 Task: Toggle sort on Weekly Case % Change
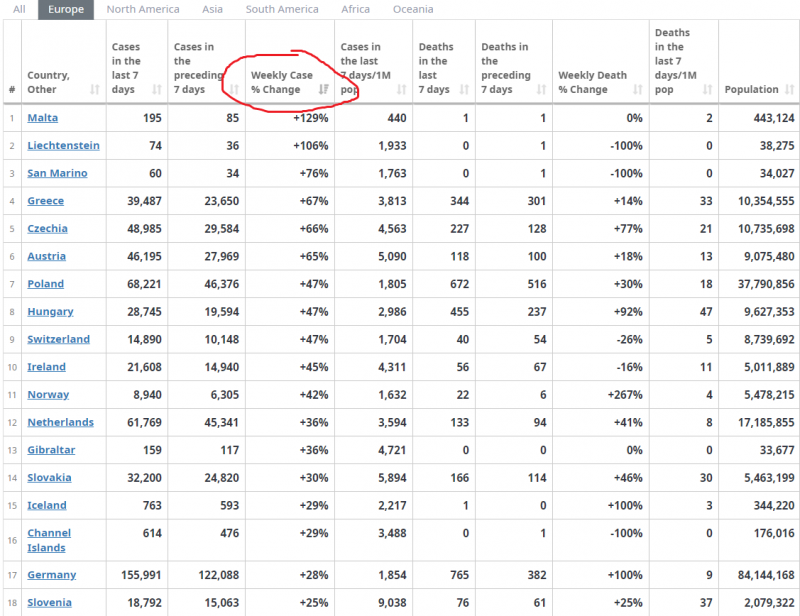tap(323, 90)
